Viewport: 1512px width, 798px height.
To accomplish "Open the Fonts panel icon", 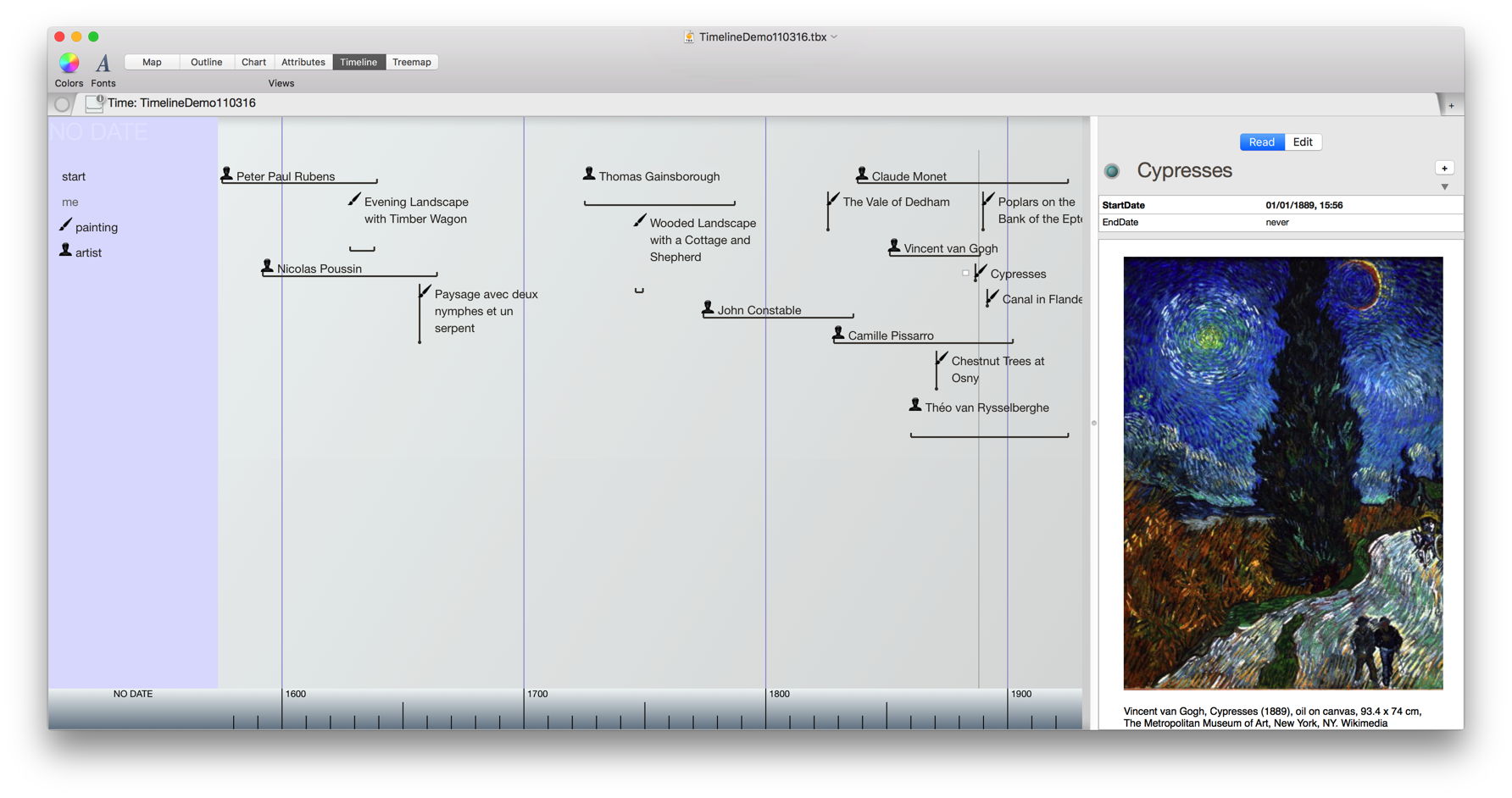I will (x=103, y=64).
